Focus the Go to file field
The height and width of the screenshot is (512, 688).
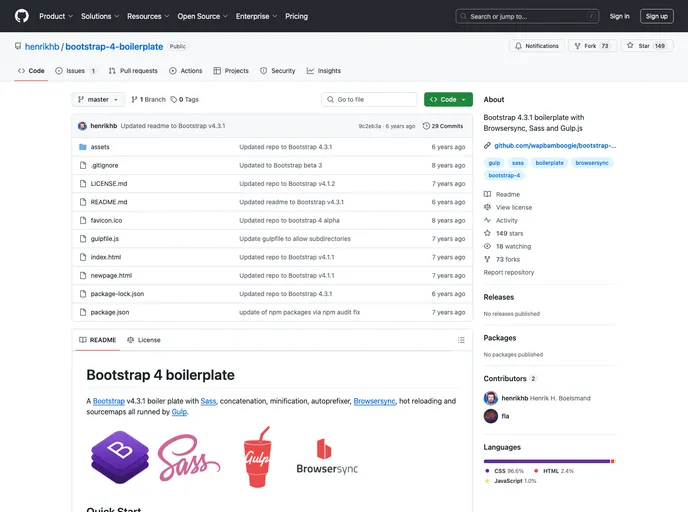coord(369,100)
